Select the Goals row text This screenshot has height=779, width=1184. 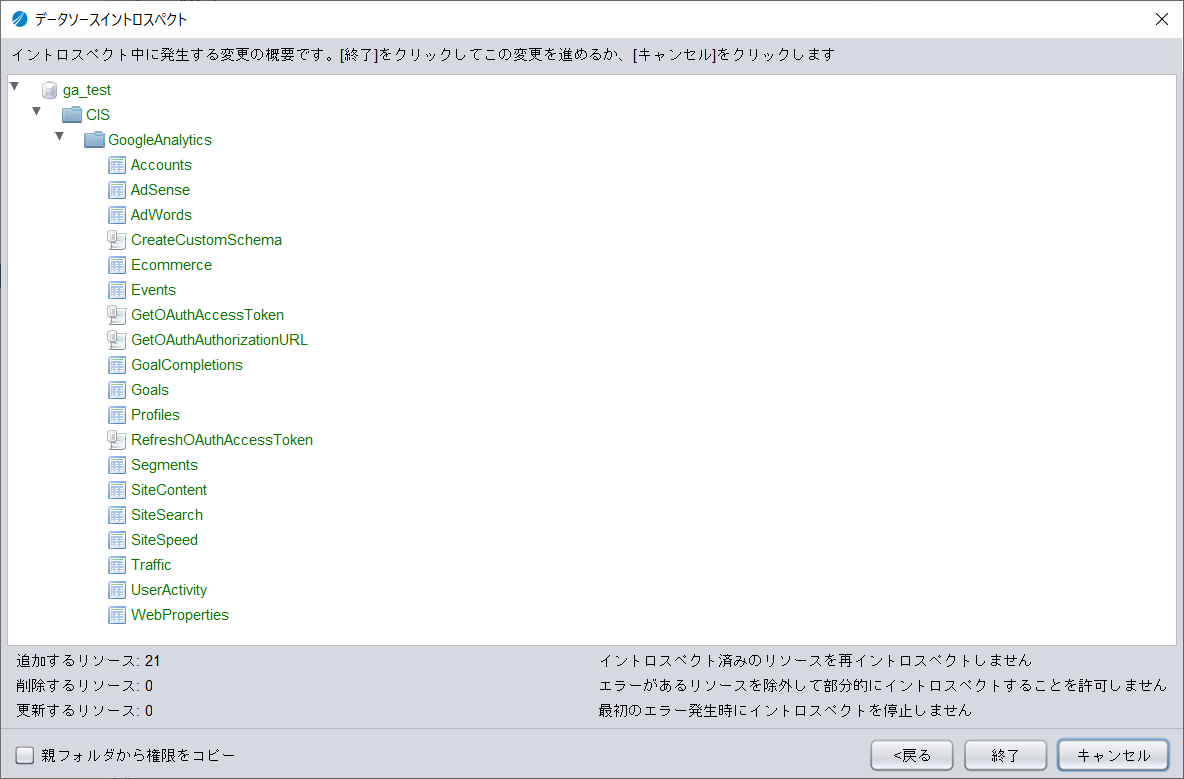pyautogui.click(x=150, y=390)
